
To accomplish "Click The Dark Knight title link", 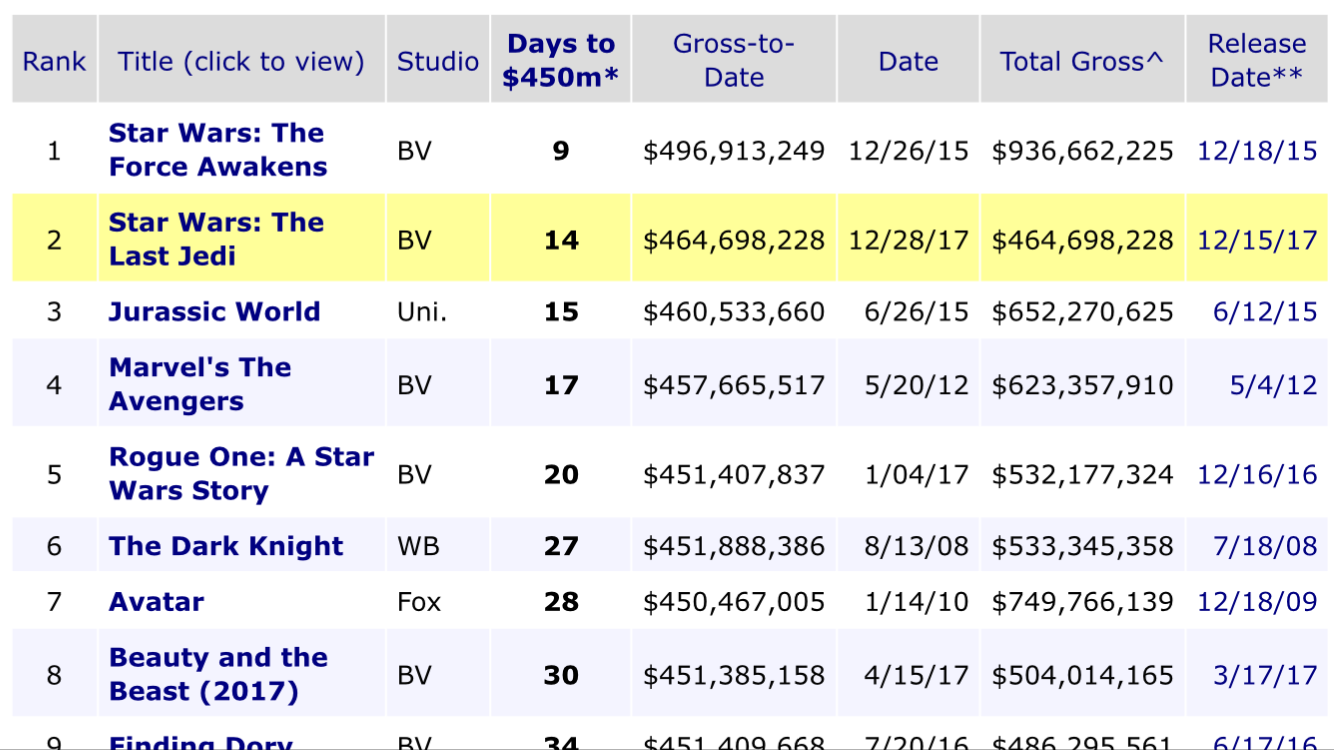I will [226, 546].
